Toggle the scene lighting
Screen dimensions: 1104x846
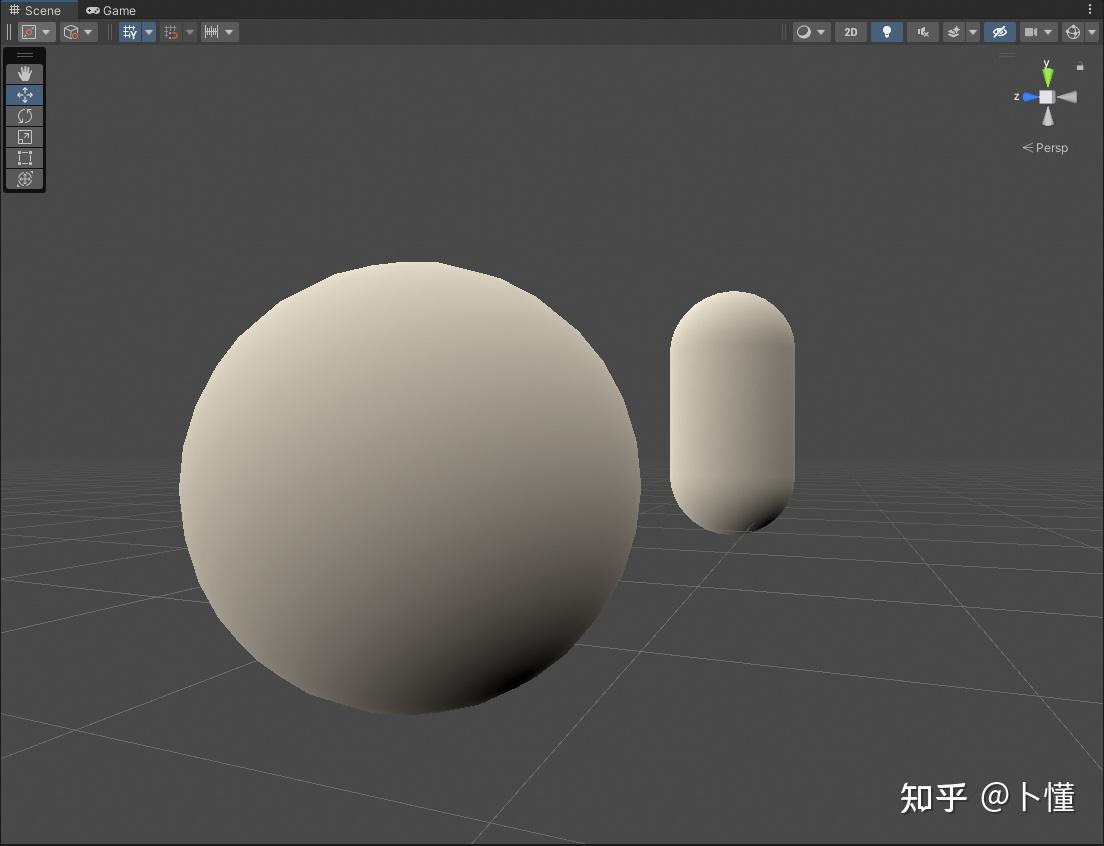[x=886, y=32]
